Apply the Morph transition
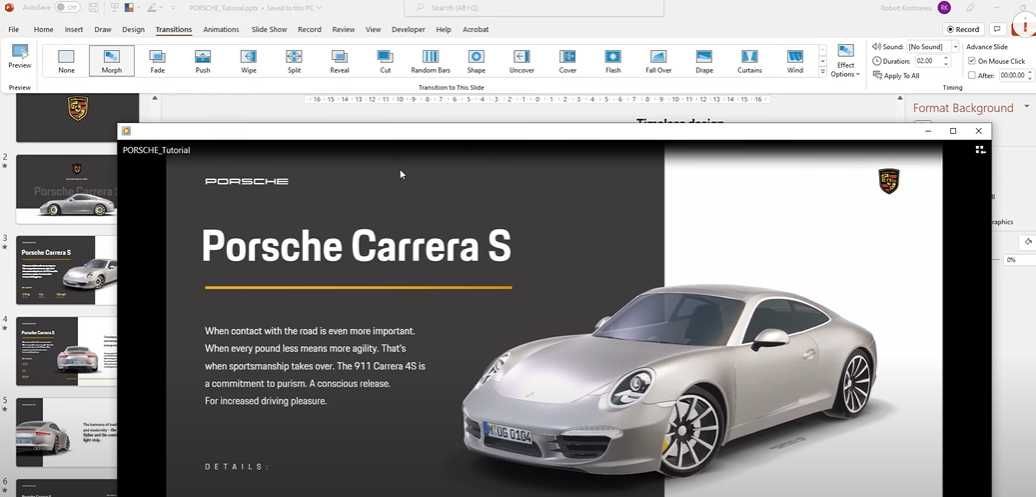 [112, 61]
